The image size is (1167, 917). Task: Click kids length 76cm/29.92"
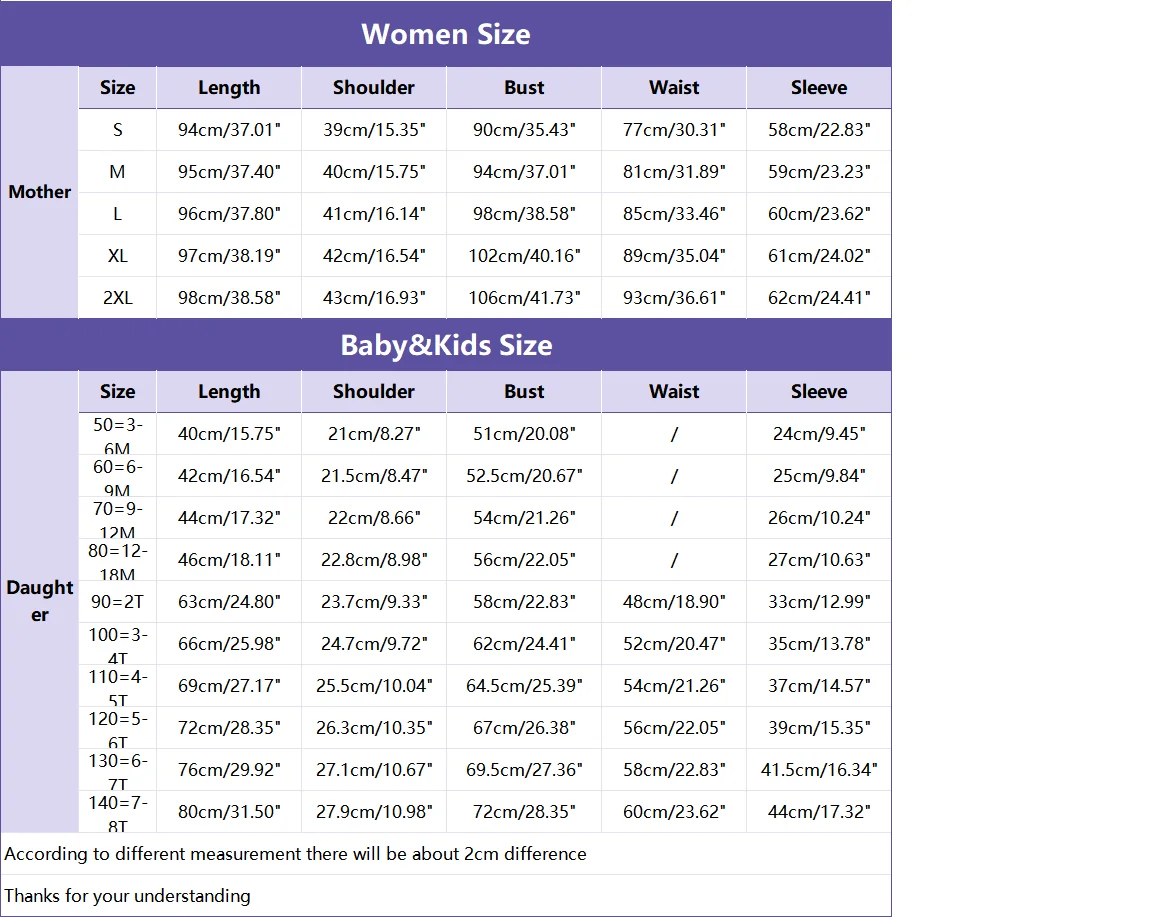tap(229, 770)
